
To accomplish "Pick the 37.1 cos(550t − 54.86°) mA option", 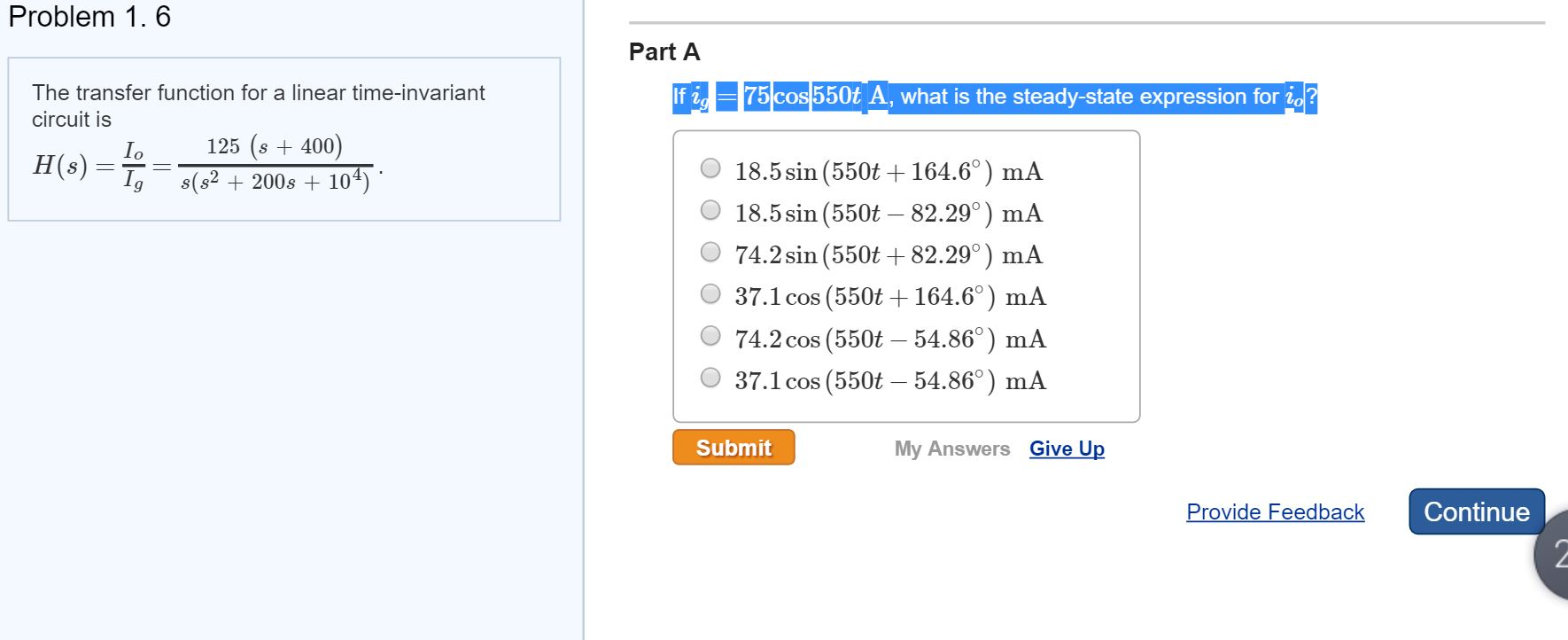I will pos(710,377).
